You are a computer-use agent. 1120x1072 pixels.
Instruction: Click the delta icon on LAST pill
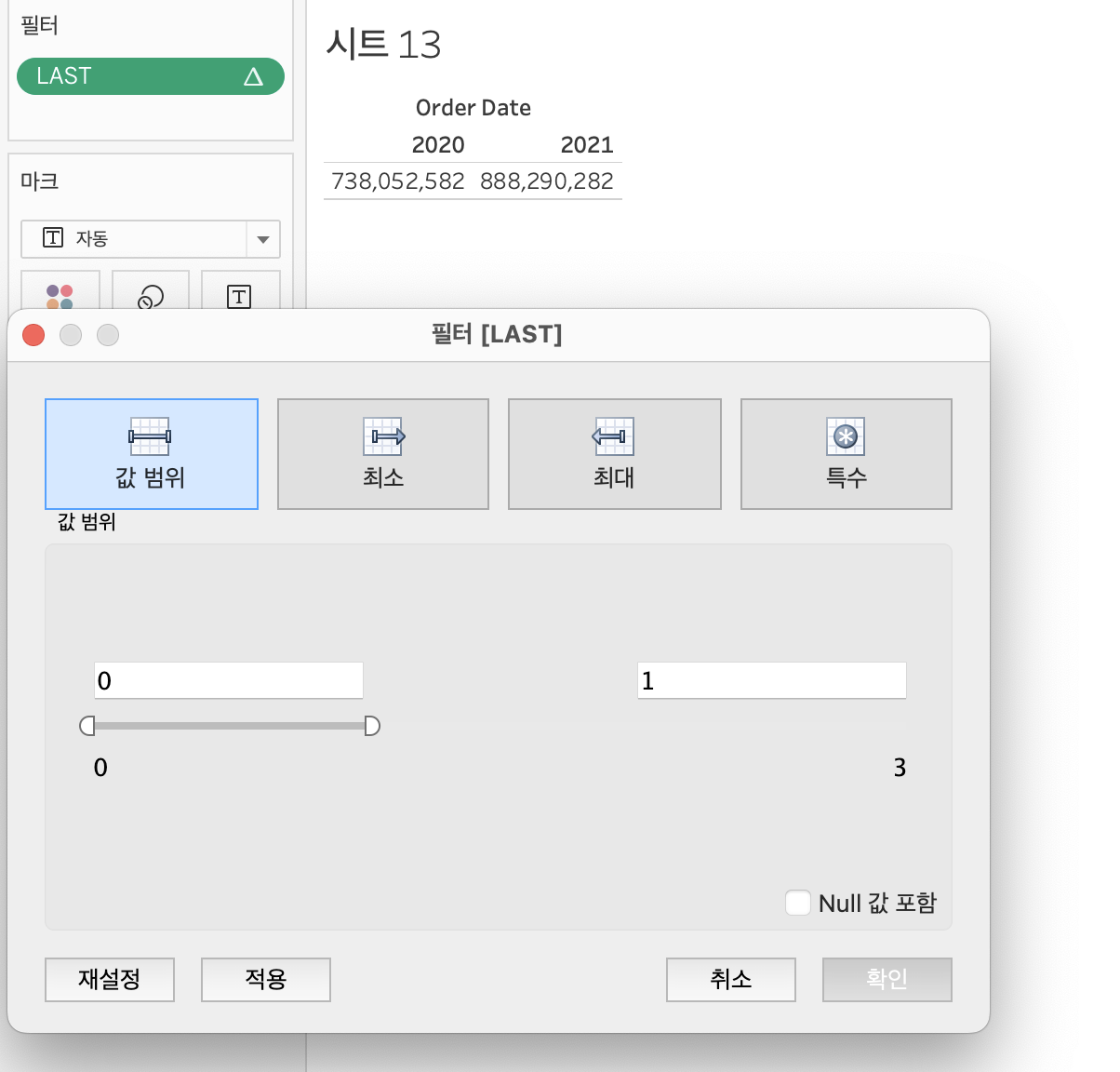[253, 76]
